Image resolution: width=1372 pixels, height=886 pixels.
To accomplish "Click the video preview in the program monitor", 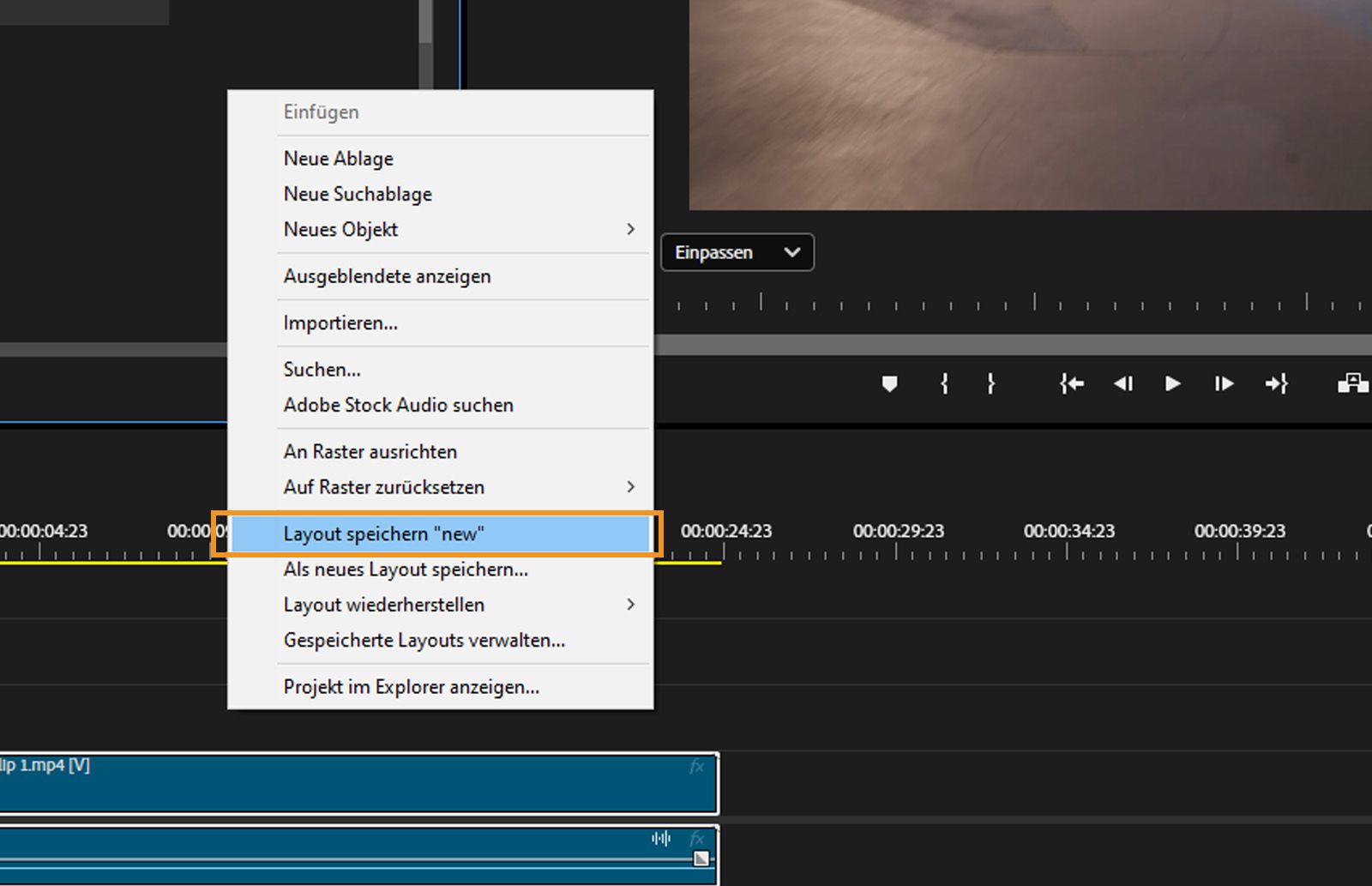I will [1030, 105].
